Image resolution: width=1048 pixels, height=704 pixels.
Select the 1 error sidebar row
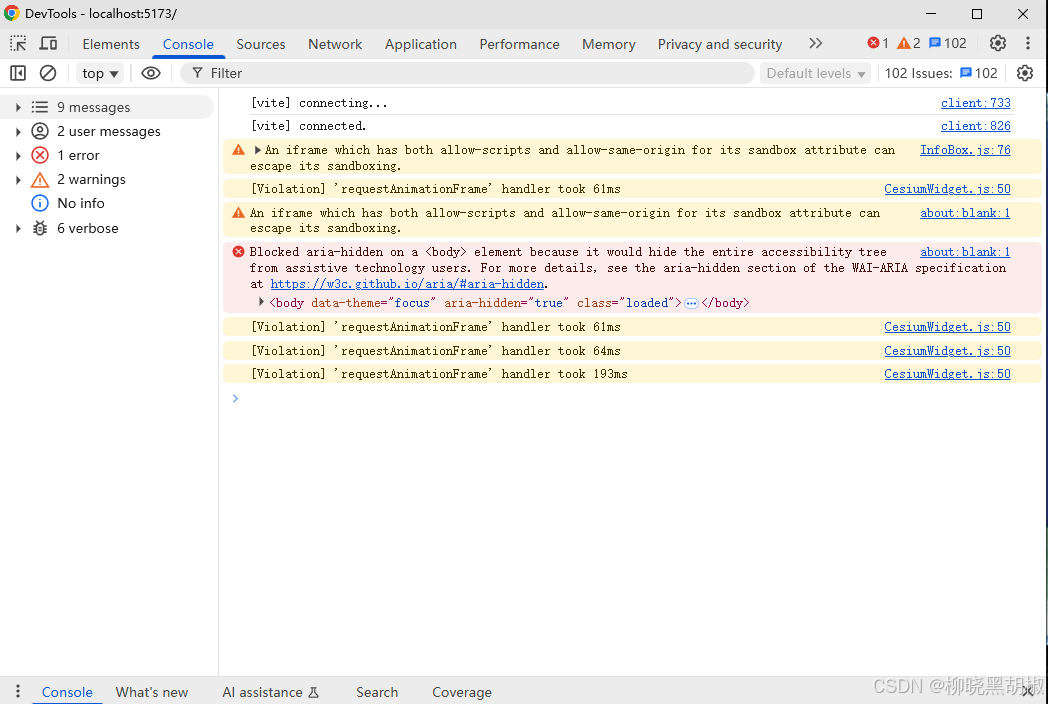[107, 155]
